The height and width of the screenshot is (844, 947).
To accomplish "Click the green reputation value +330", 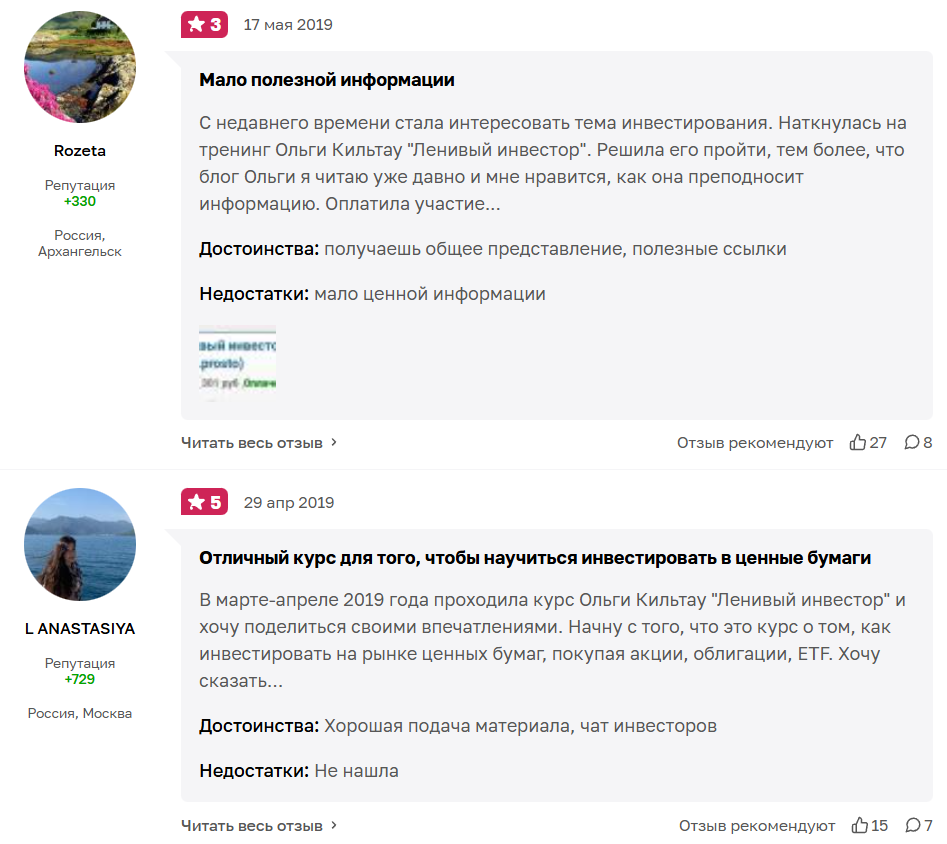I will (80, 200).
